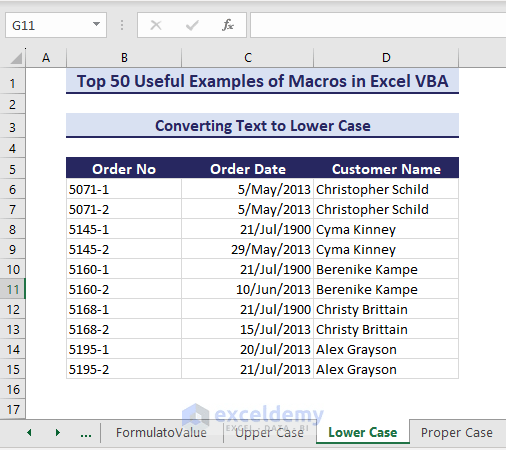Click the Cancel (X) formula bar icon

(x=156, y=25)
